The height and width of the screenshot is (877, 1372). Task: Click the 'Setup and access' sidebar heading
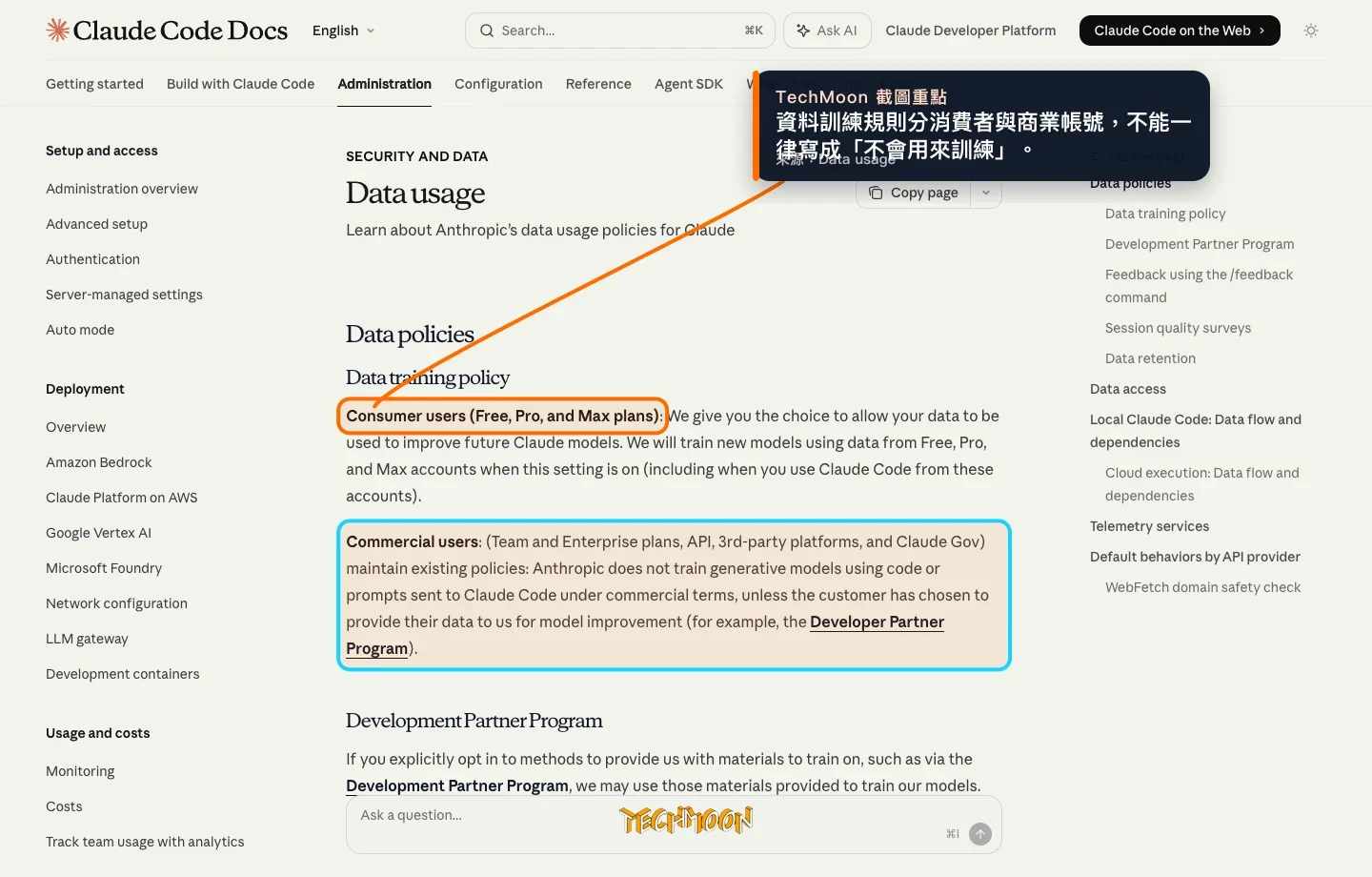point(102,151)
